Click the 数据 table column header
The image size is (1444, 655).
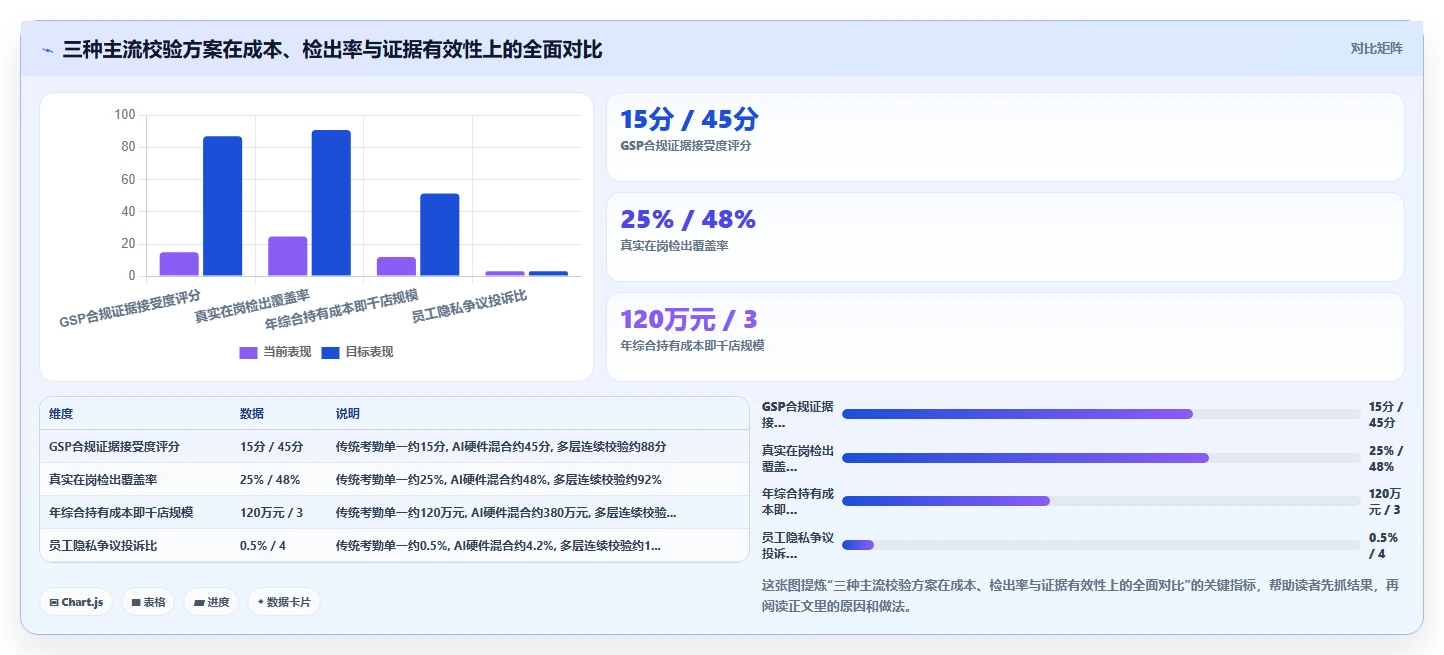point(252,414)
